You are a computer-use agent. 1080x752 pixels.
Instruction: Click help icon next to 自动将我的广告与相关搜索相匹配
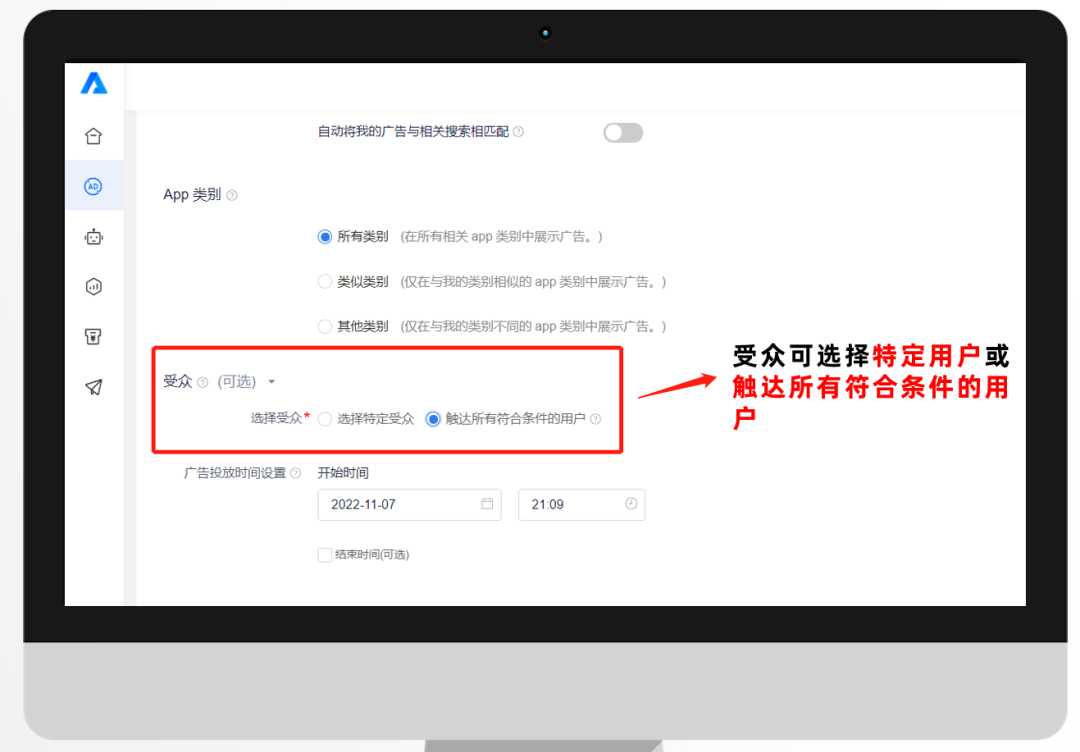519,132
